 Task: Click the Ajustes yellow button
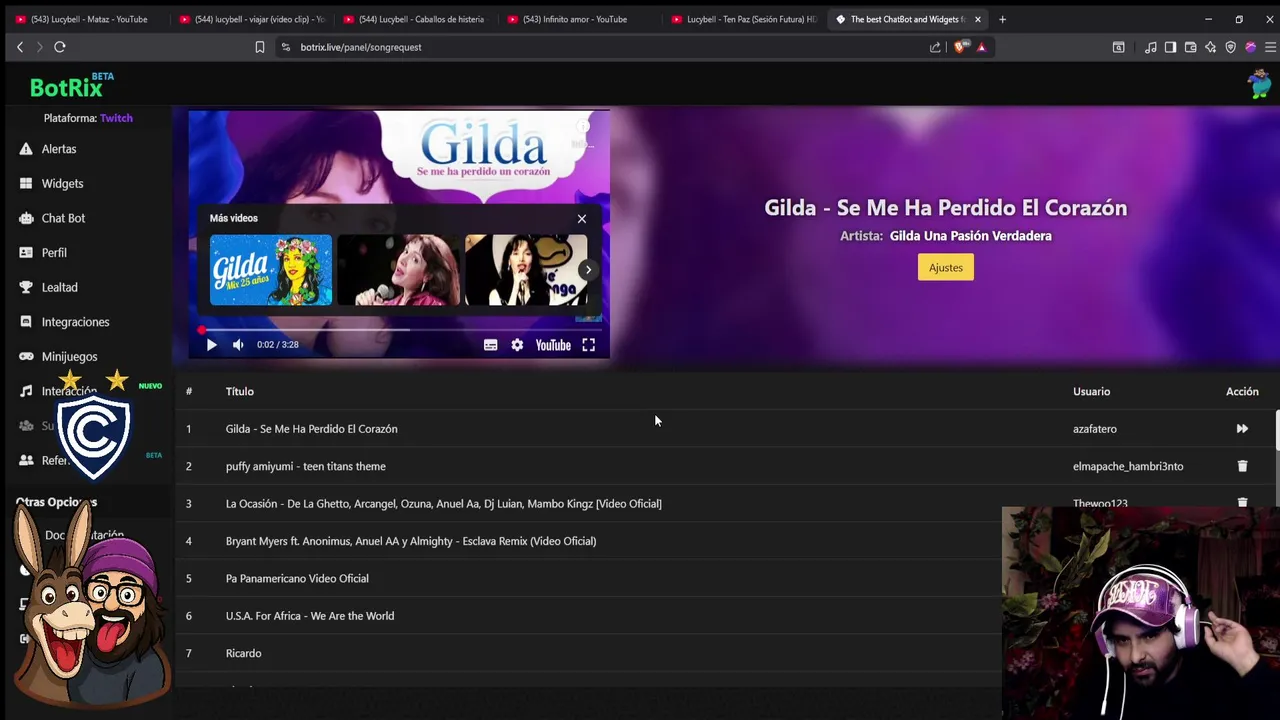click(x=945, y=267)
